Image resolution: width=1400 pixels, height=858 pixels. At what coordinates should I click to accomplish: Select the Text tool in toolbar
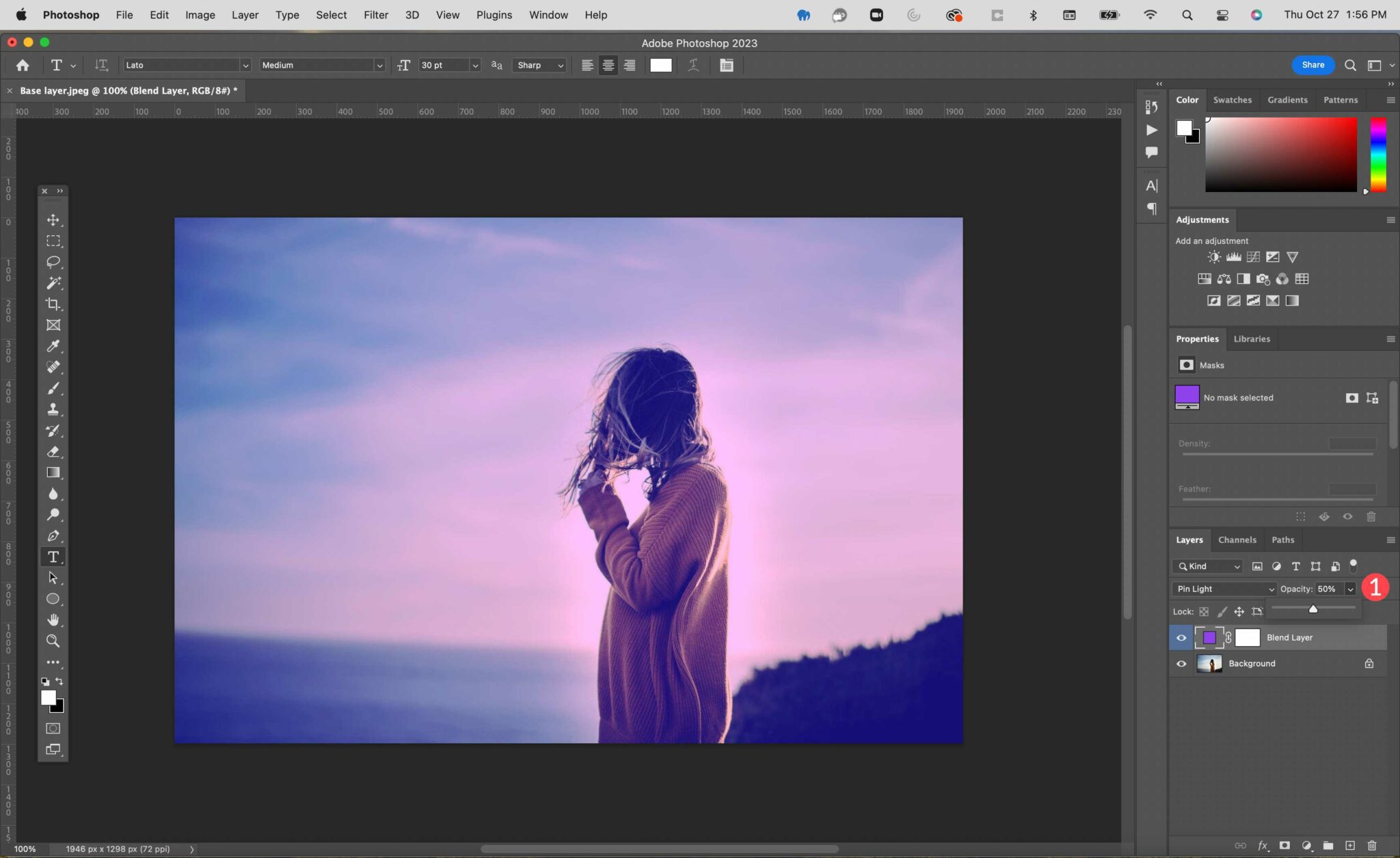point(54,557)
